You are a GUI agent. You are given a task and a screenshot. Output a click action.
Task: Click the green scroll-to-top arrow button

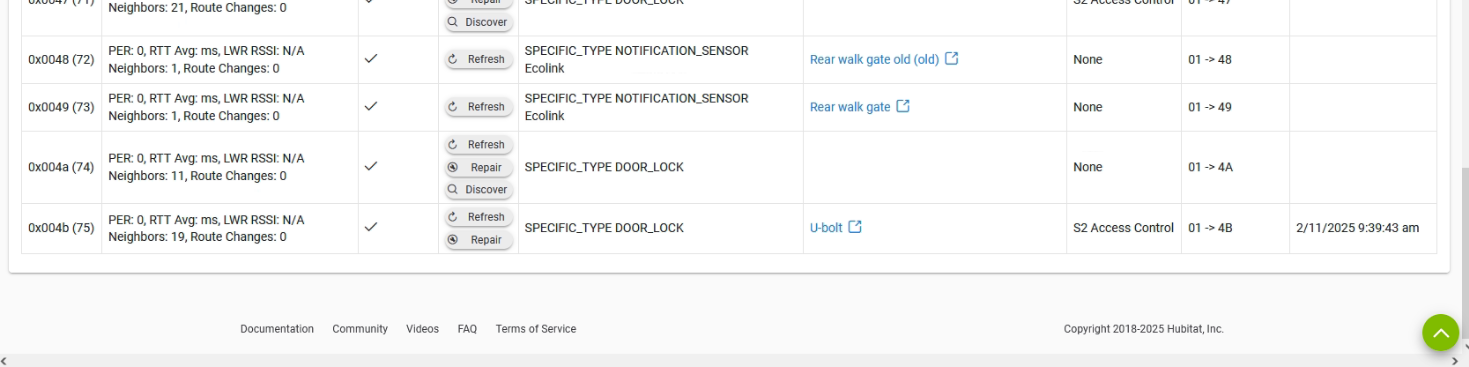point(1441,333)
